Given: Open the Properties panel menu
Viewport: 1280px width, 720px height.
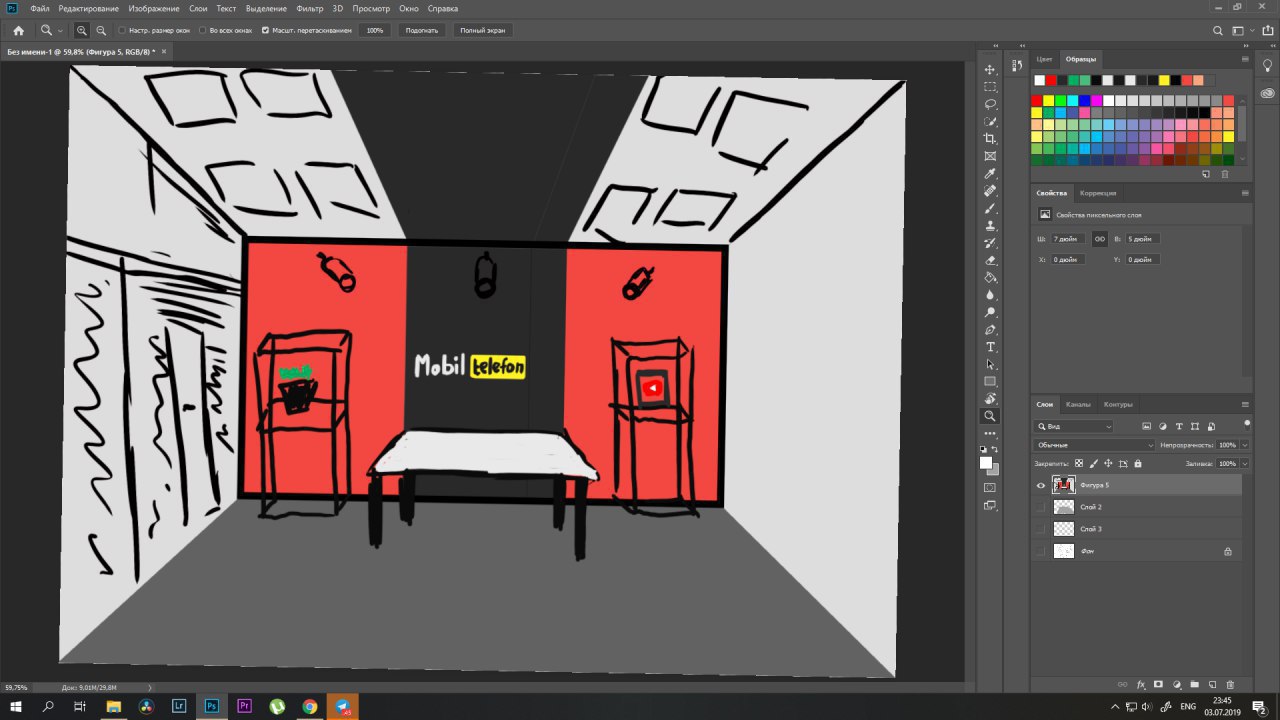Looking at the screenshot, I should (1245, 193).
